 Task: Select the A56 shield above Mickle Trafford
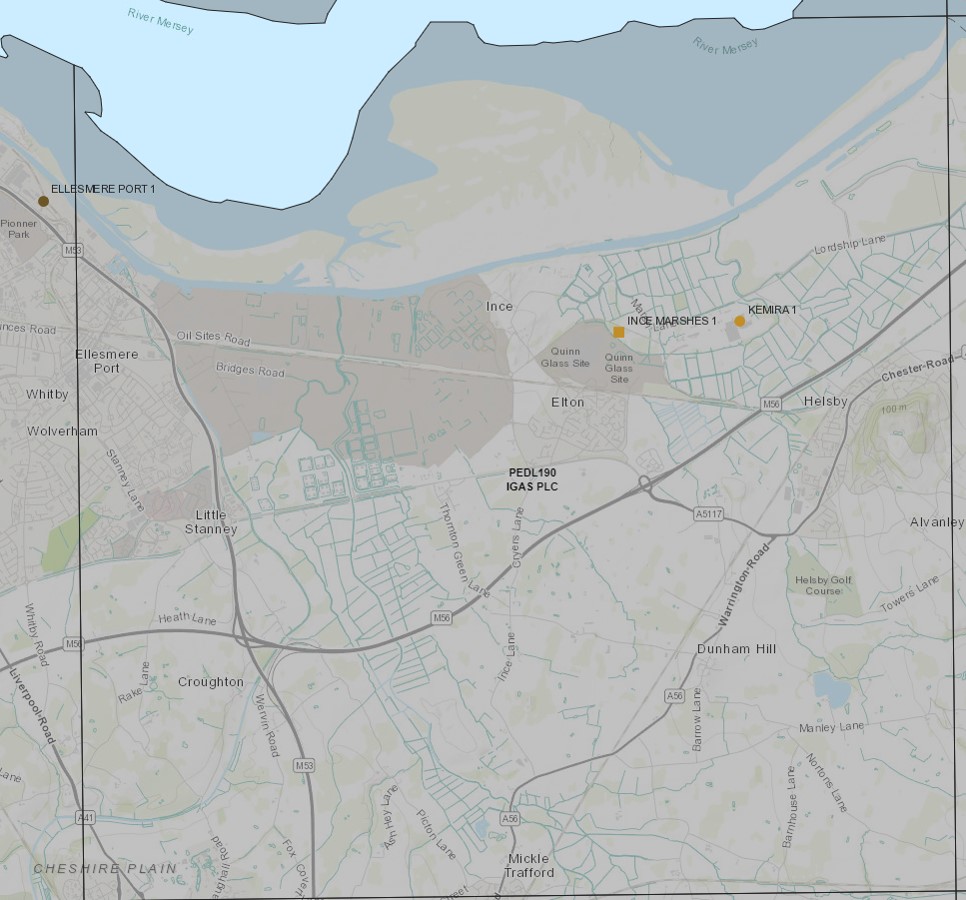click(x=510, y=818)
